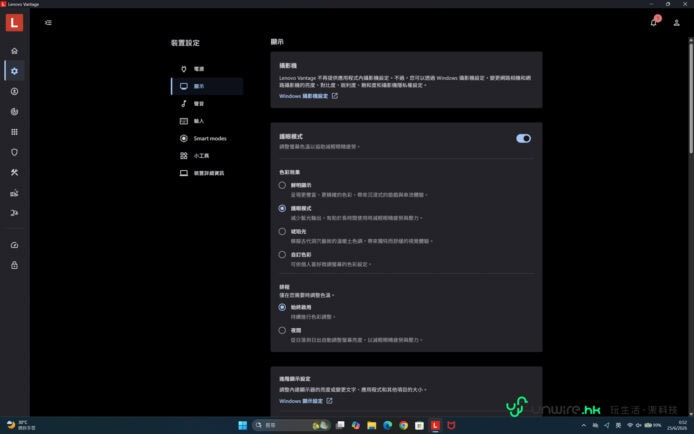Open the Windows camera settings link

(x=304, y=96)
